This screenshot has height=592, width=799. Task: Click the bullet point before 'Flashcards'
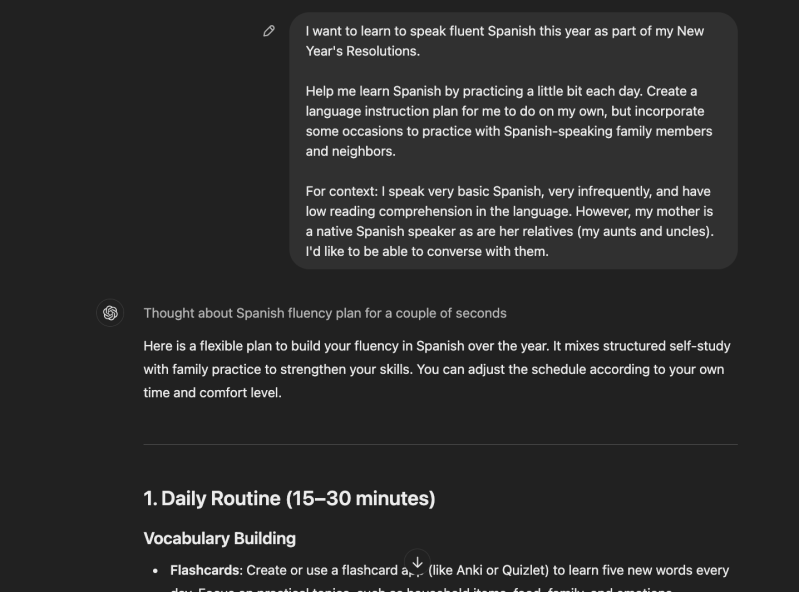155,571
